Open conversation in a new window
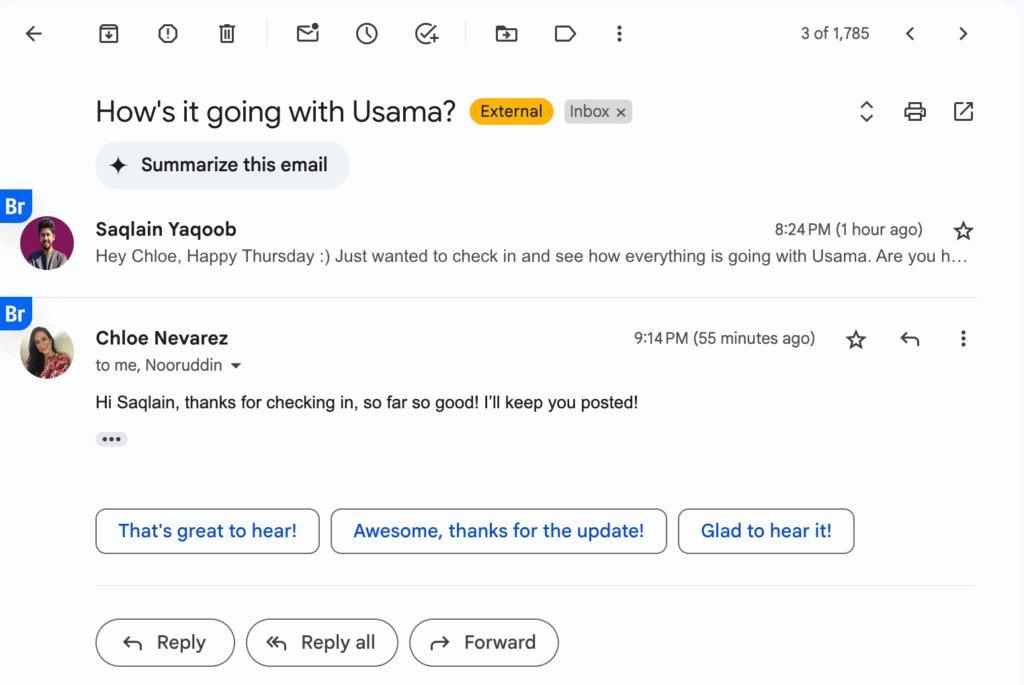1024x685 pixels. tap(963, 112)
